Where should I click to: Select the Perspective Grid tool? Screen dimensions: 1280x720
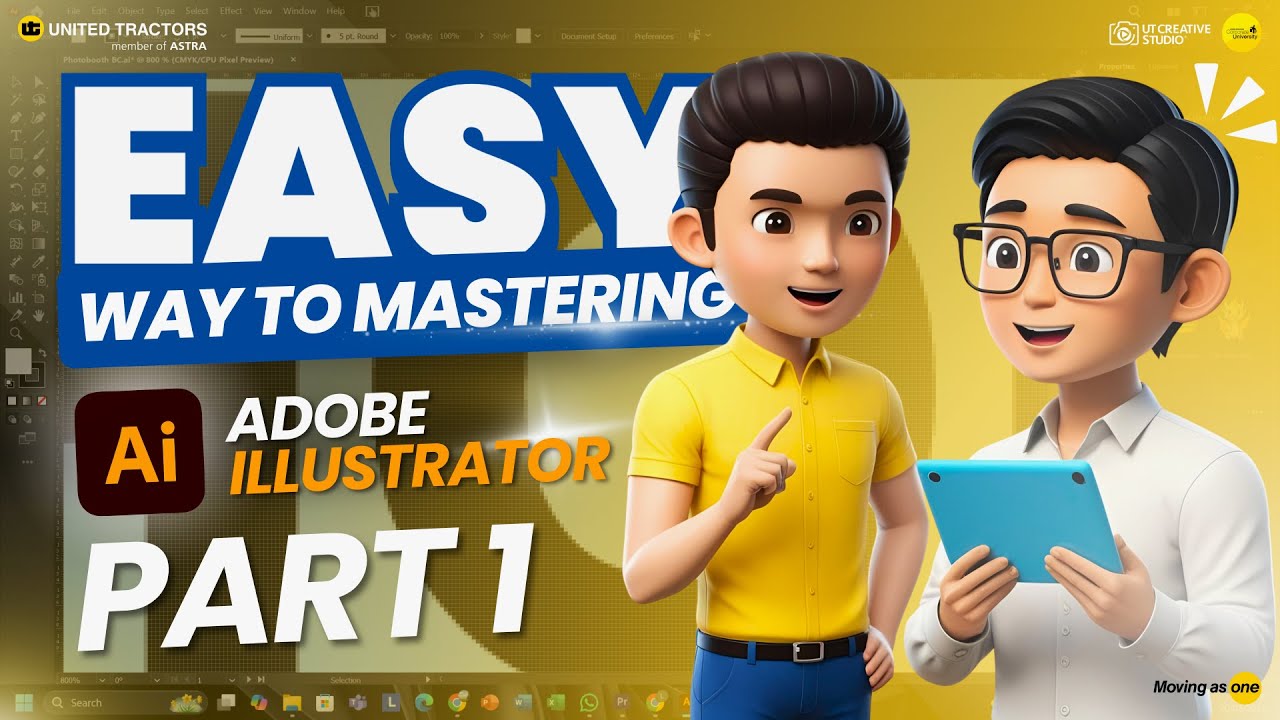[38, 226]
